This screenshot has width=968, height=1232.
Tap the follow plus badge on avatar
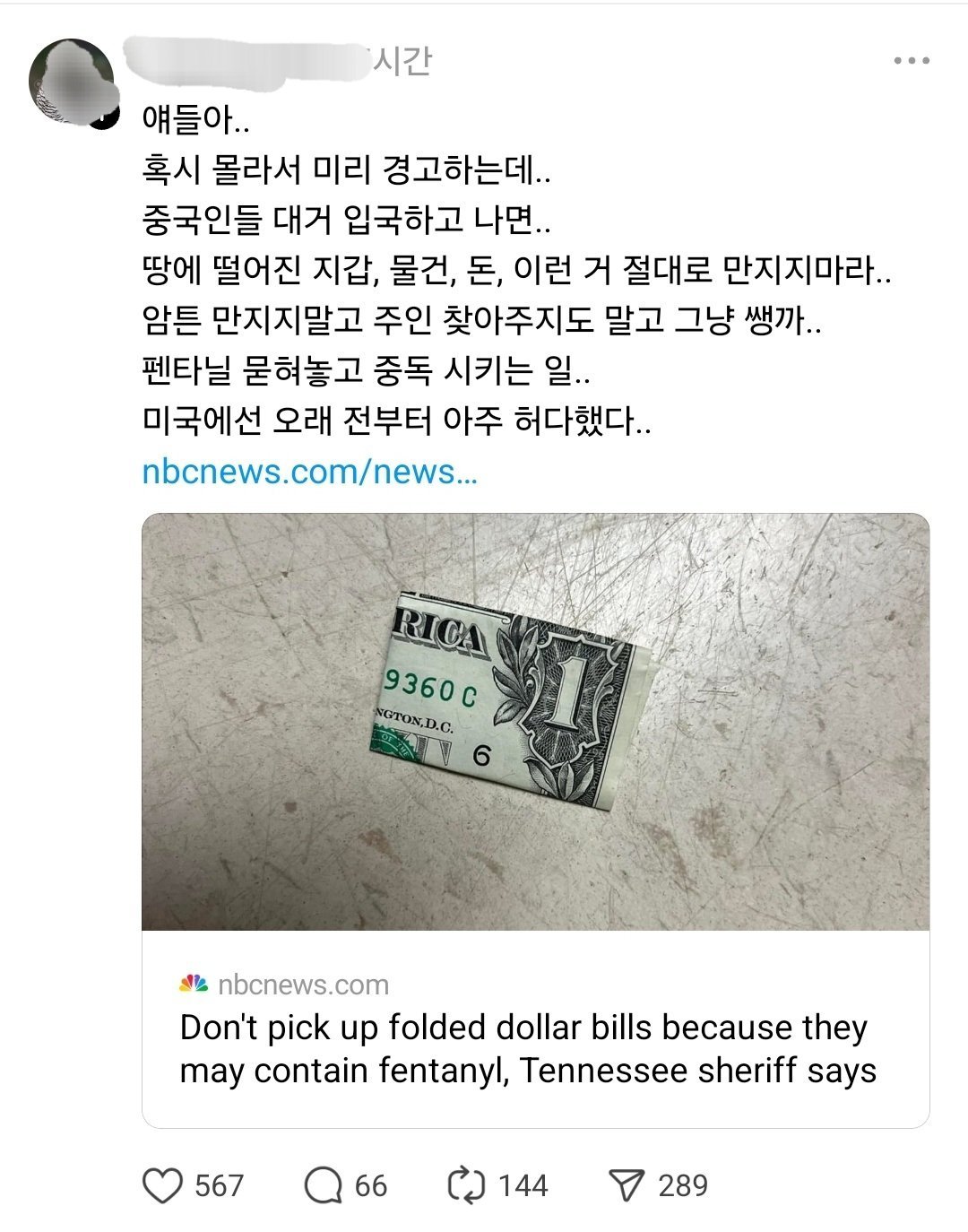point(106,117)
